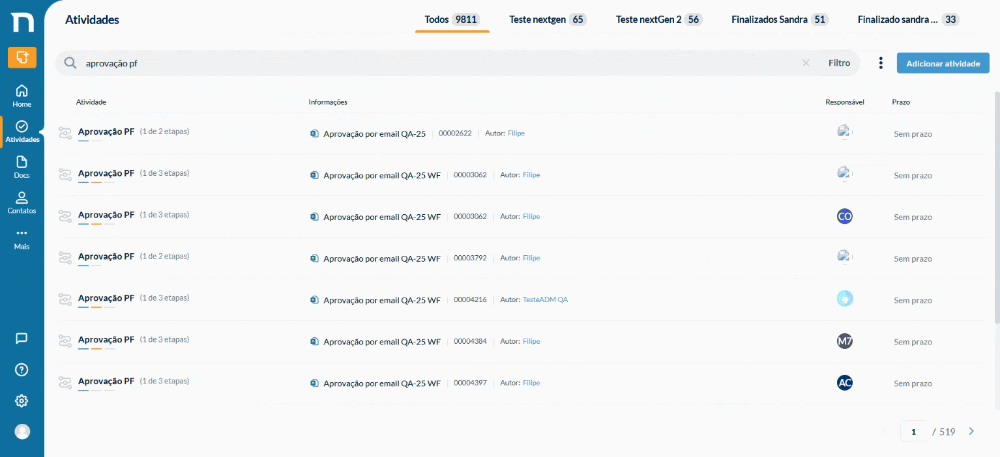Screen dimensions: 1000x457
Task: Open the help question mark icon
Action: pyautogui.click(x=22, y=370)
